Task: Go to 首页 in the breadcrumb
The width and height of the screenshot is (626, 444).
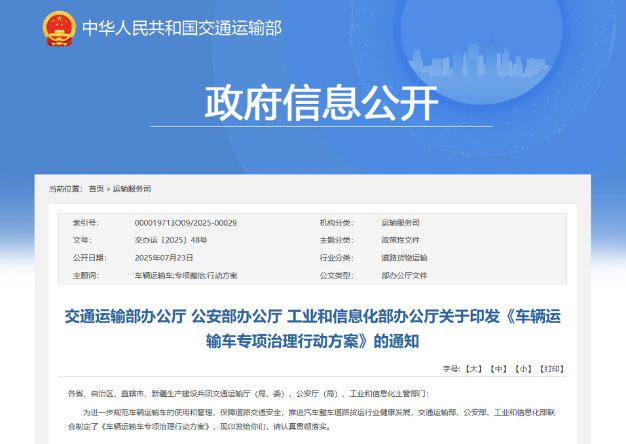Action: [96, 189]
